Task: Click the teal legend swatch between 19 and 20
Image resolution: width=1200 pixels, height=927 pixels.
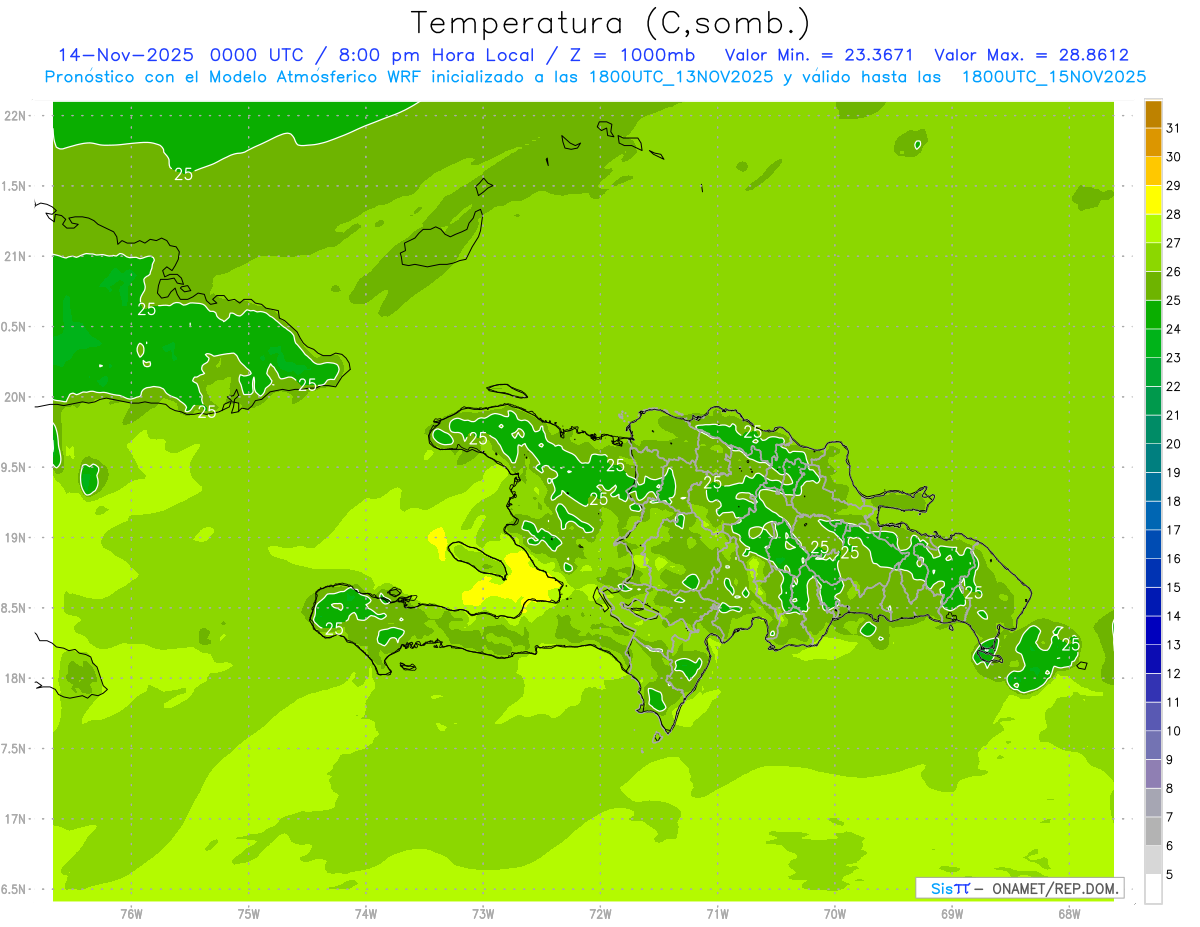Action: [x=1153, y=458]
